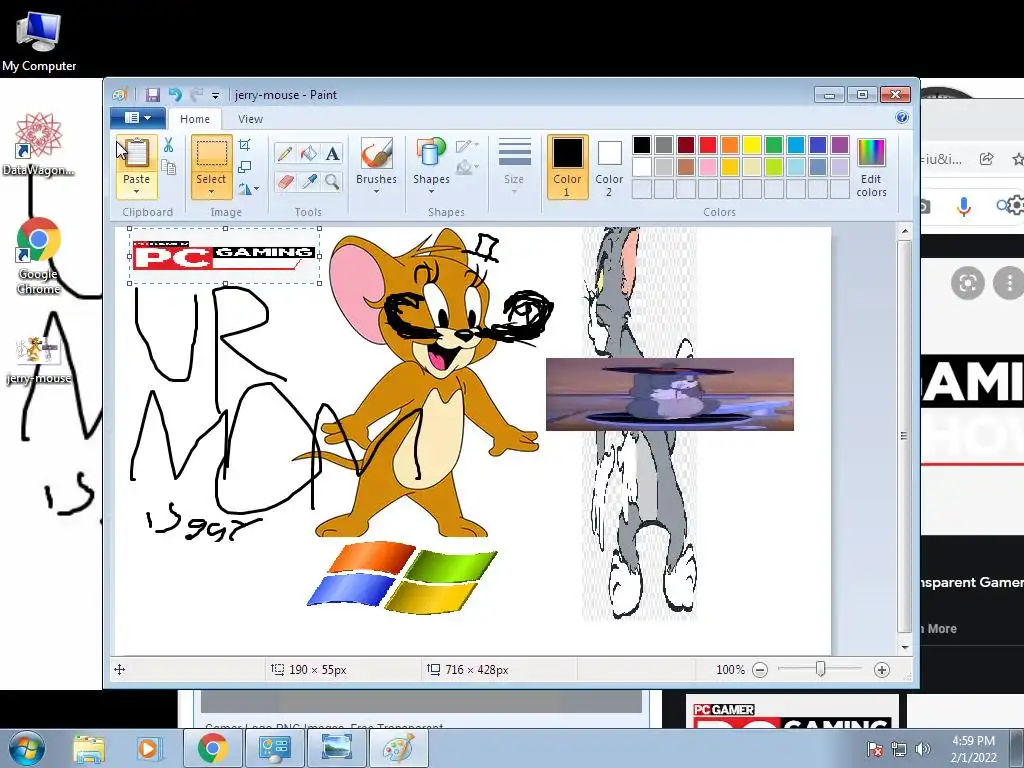Select the Magnifier tool
Image resolution: width=1024 pixels, height=768 pixels.
point(332,182)
